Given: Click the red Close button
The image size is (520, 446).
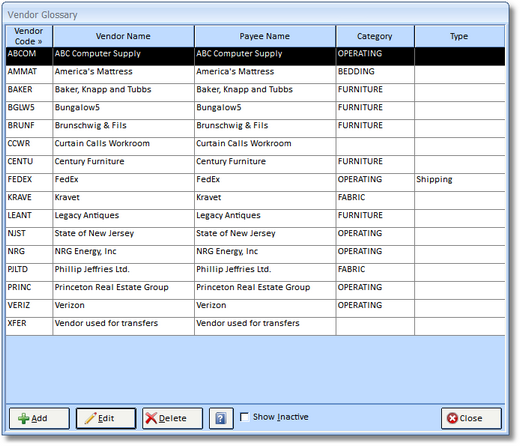Looking at the screenshot, I should 471,418.
